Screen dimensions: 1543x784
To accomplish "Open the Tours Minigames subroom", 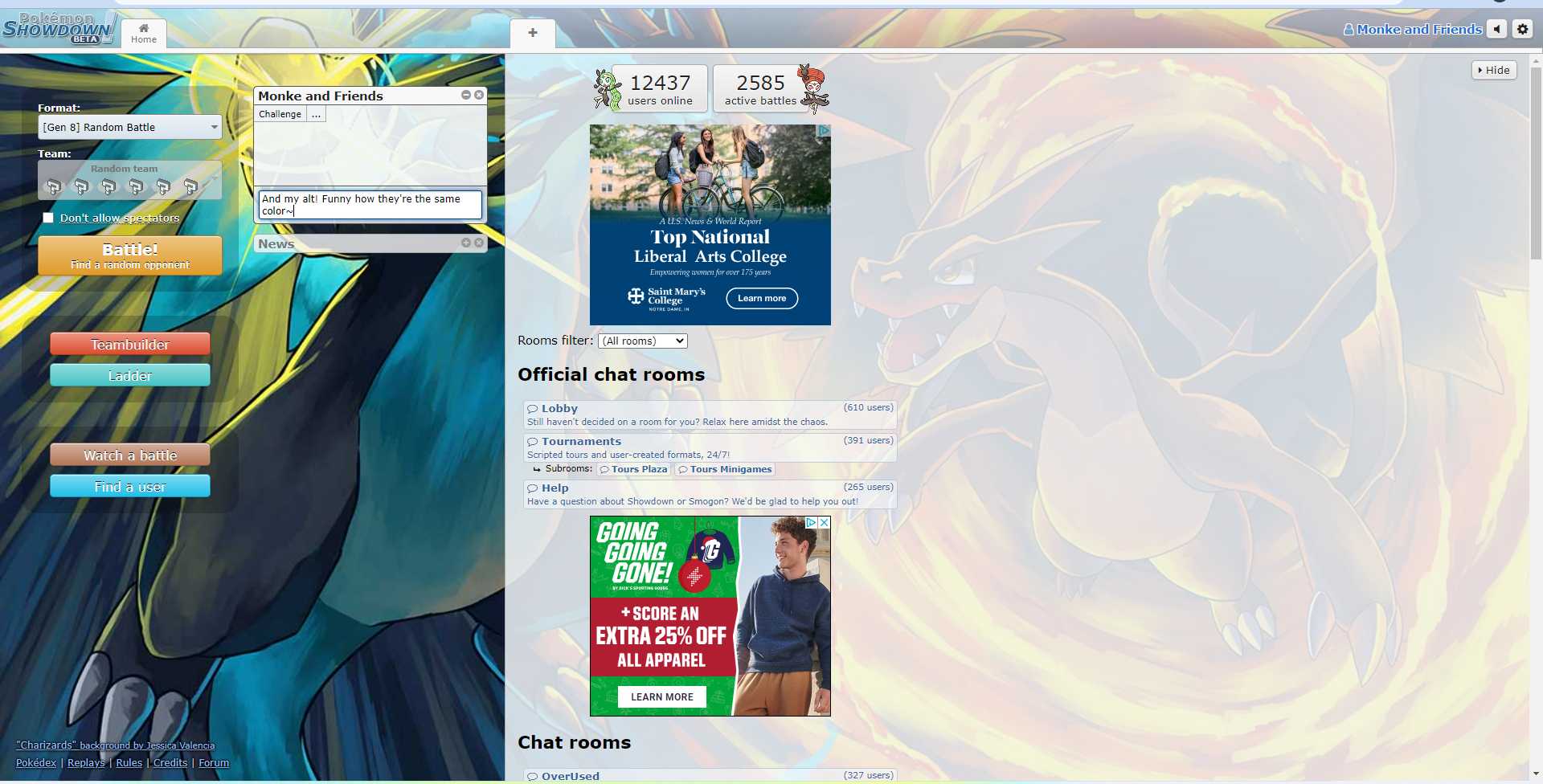I will pyautogui.click(x=725, y=469).
